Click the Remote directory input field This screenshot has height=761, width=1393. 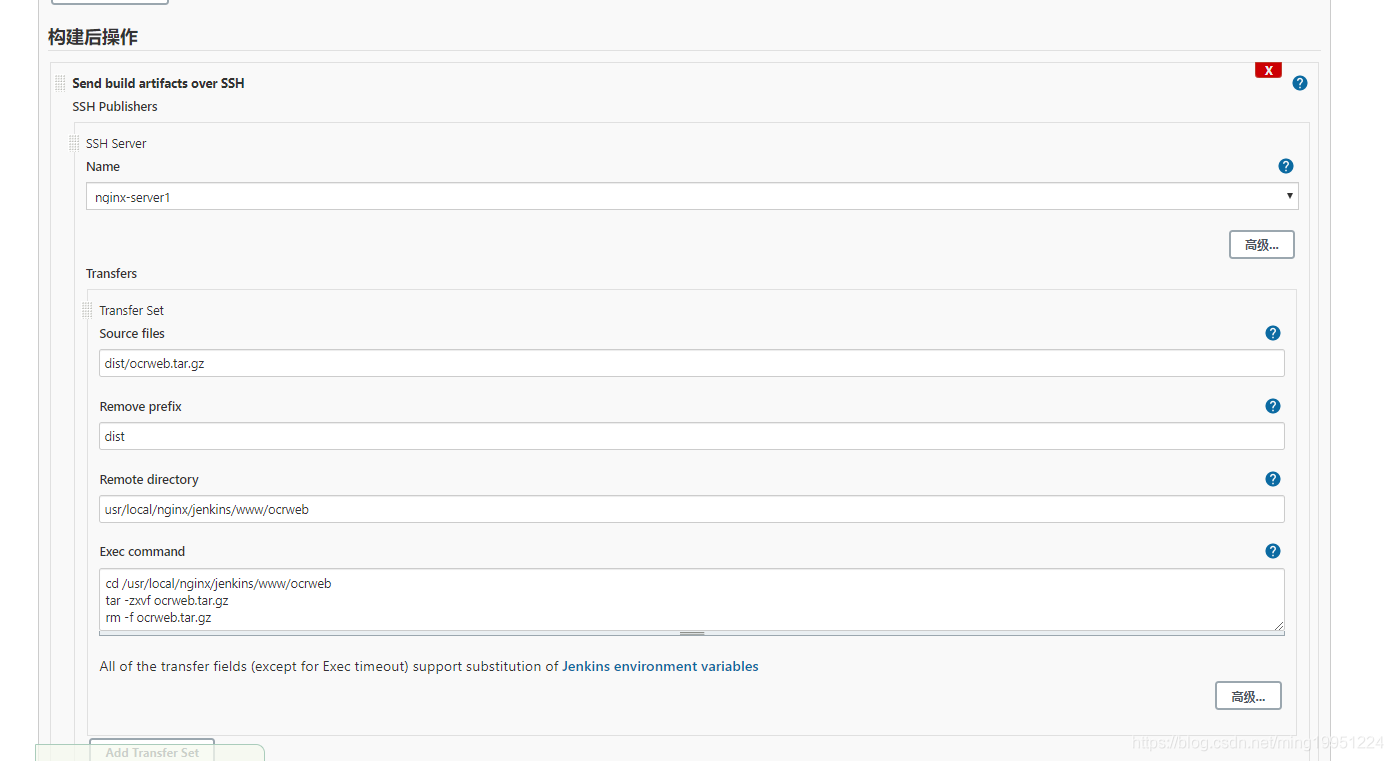point(692,509)
